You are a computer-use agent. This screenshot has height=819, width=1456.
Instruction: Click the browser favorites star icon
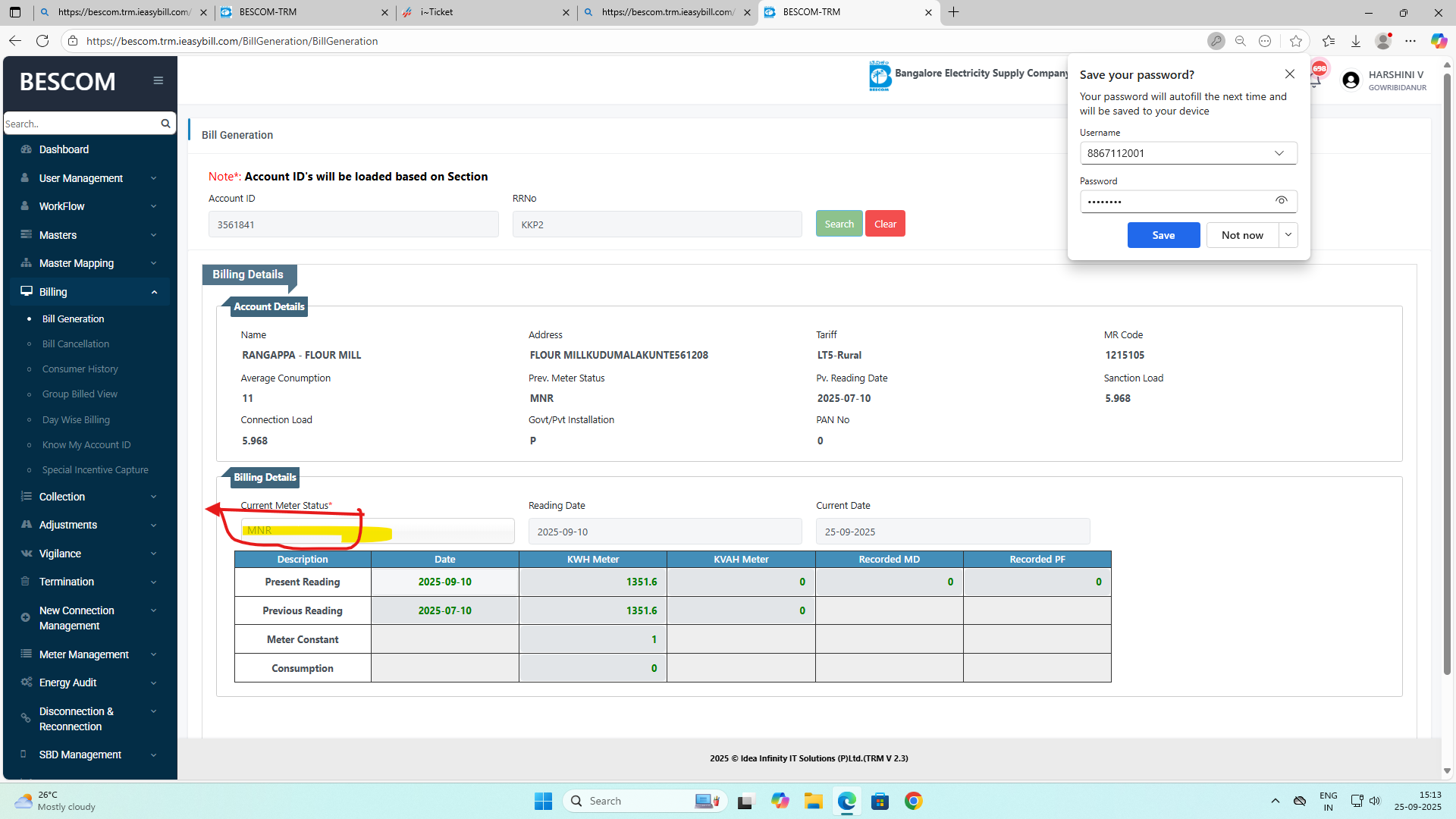click(x=1296, y=41)
